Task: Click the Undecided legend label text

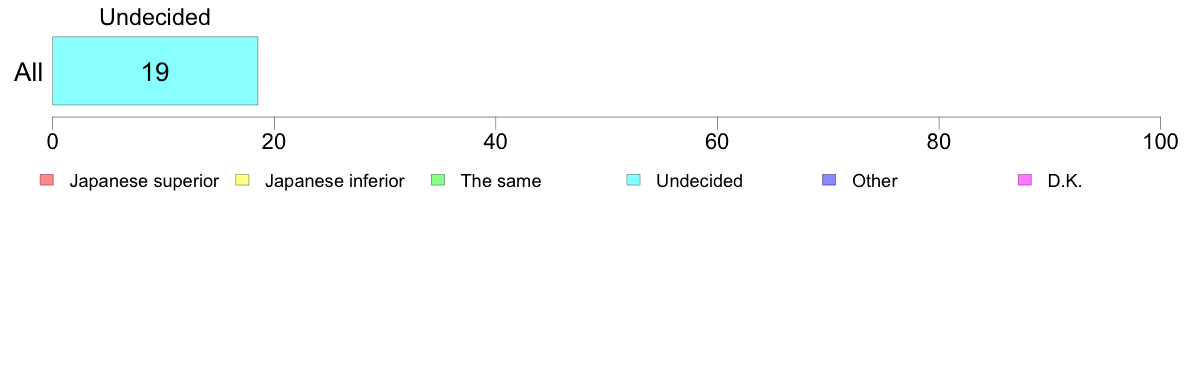Action: (x=699, y=181)
